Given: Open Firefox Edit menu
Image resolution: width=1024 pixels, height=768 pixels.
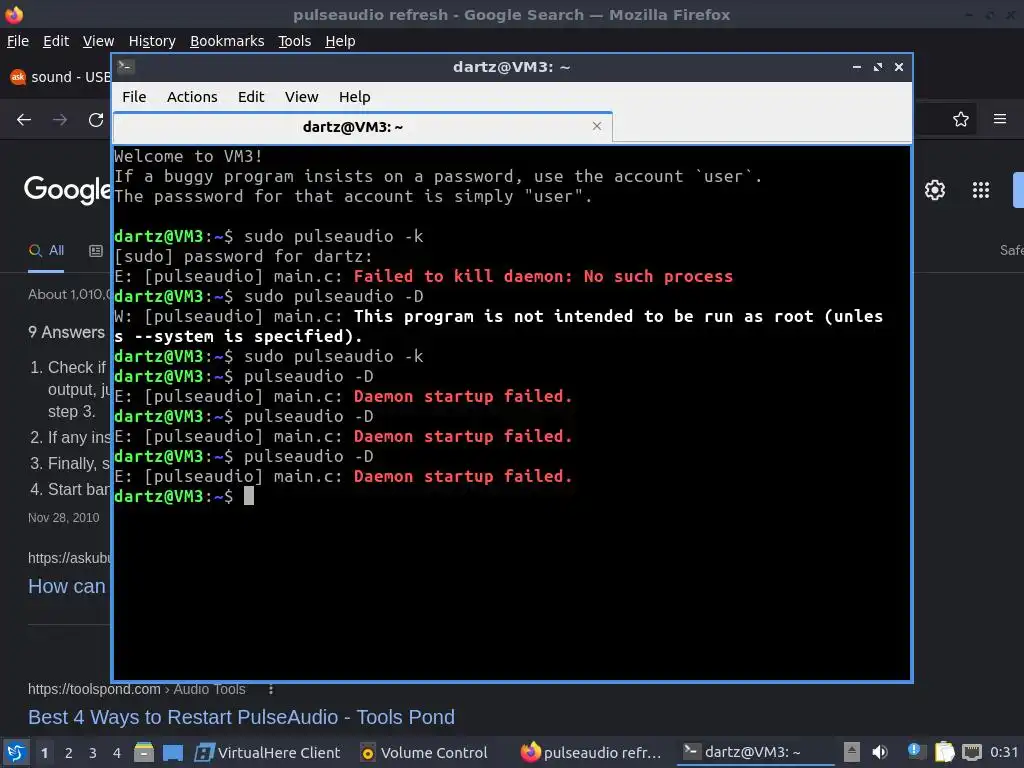Looking at the screenshot, I should pos(56,41).
